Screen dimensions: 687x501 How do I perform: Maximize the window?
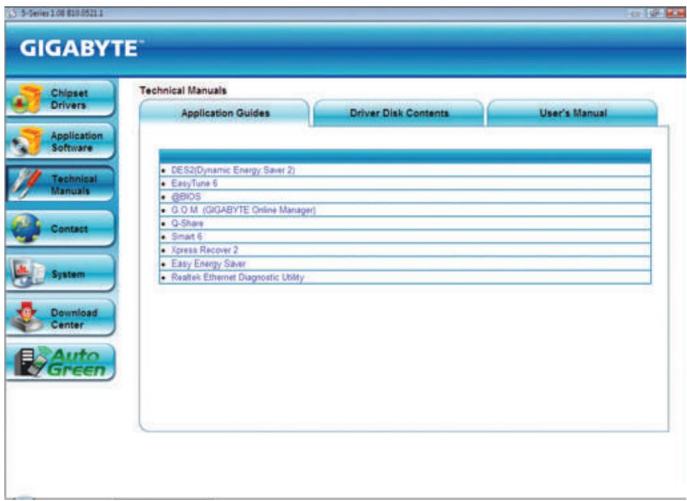click(655, 14)
